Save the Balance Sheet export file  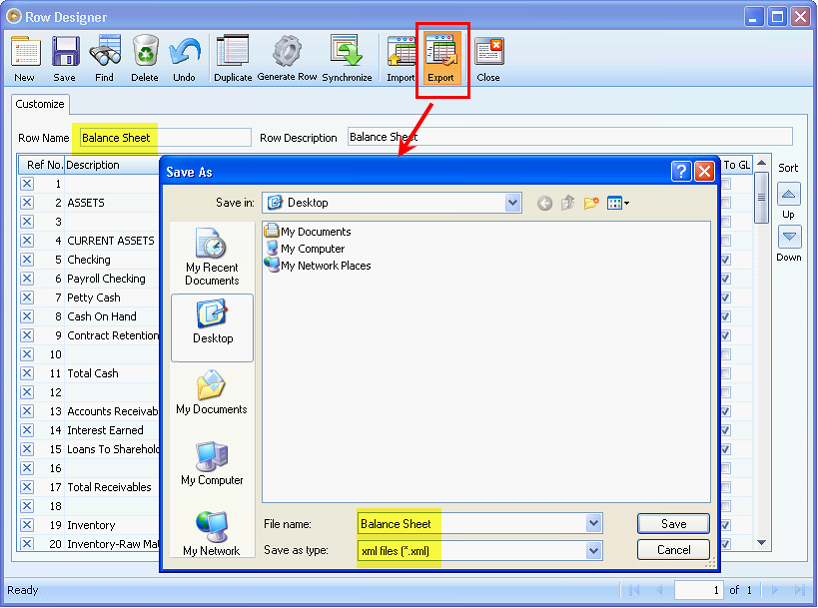pos(673,523)
